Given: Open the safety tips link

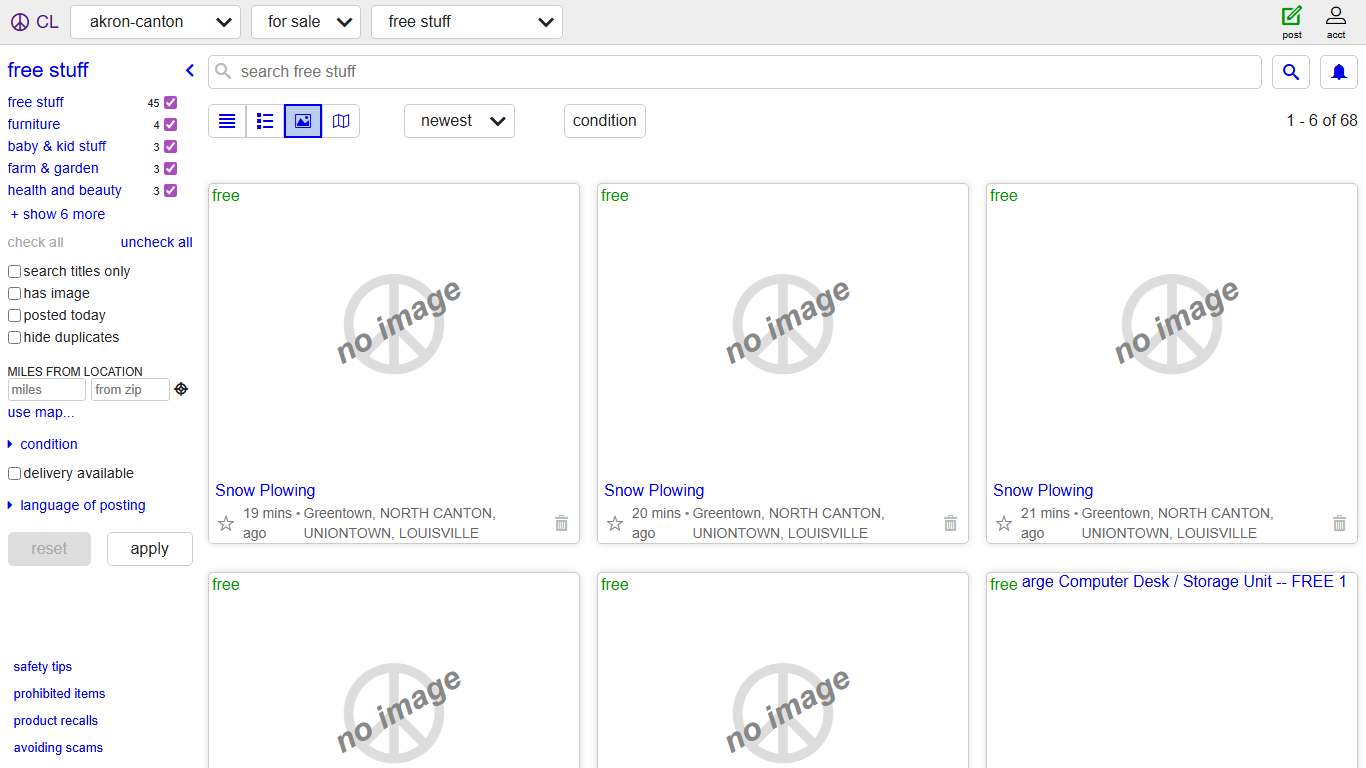Looking at the screenshot, I should 43,667.
